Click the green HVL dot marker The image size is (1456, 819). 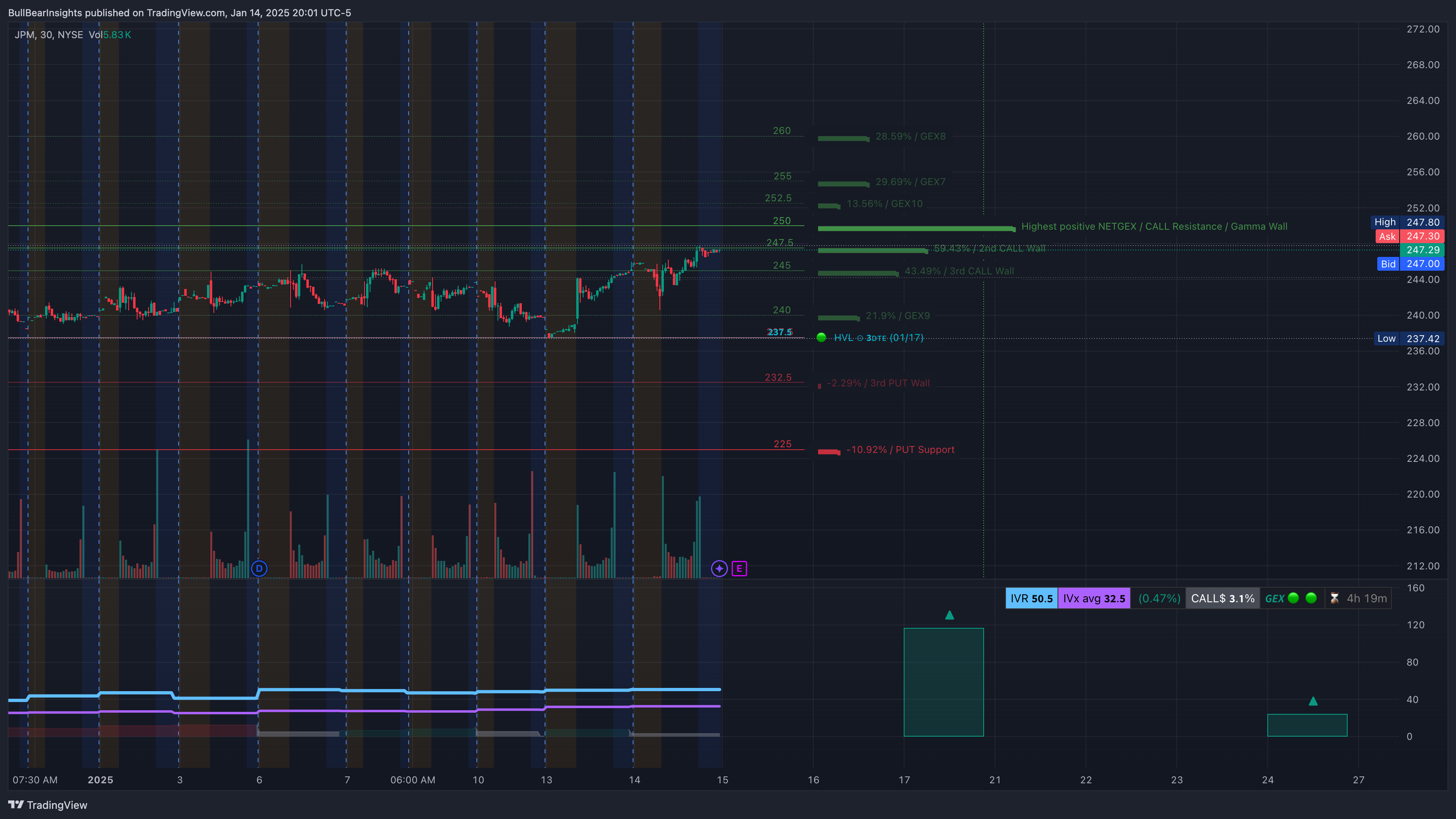[x=821, y=337]
